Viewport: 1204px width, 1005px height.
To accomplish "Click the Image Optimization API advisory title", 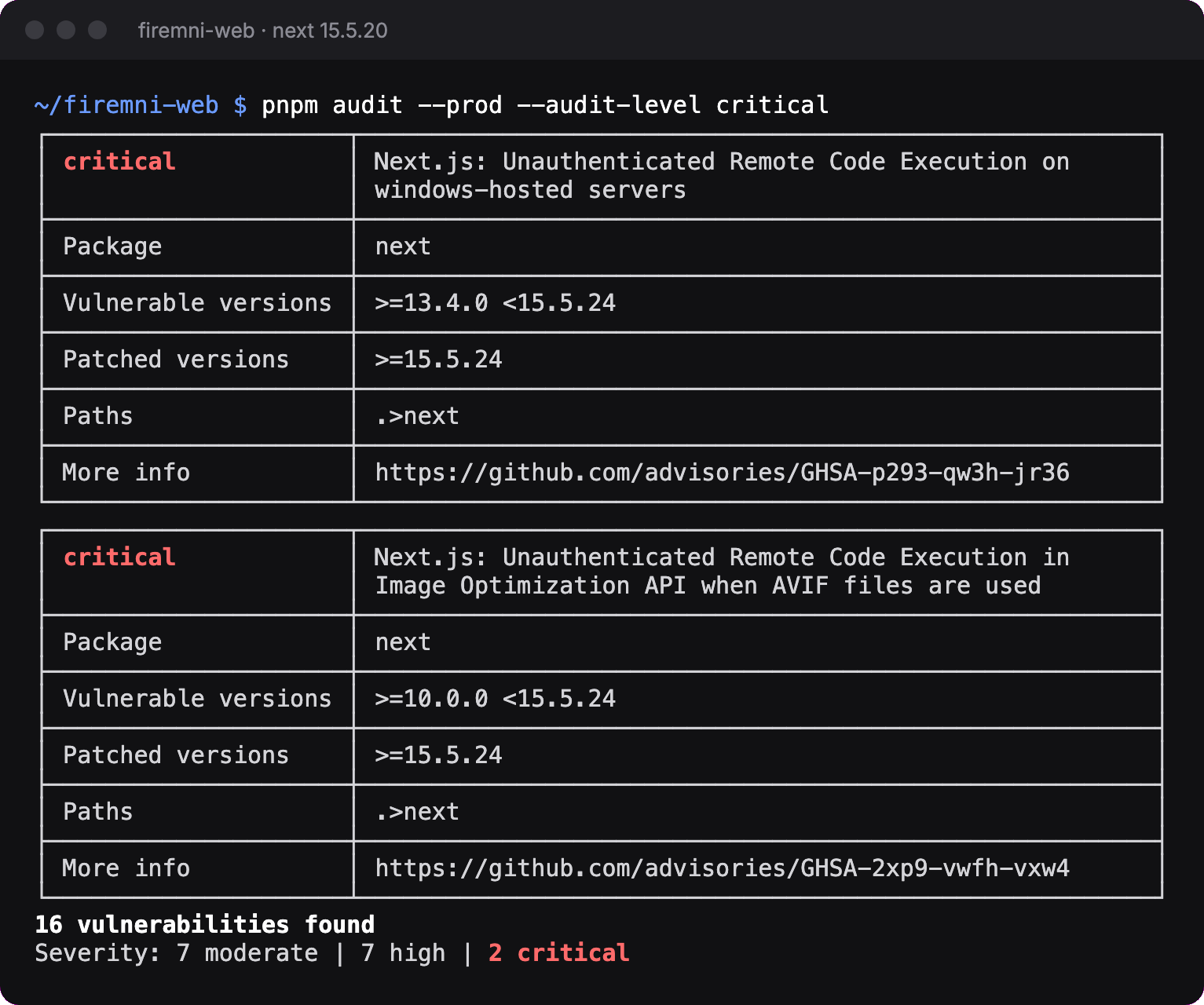I will pyautogui.click(x=722, y=572).
